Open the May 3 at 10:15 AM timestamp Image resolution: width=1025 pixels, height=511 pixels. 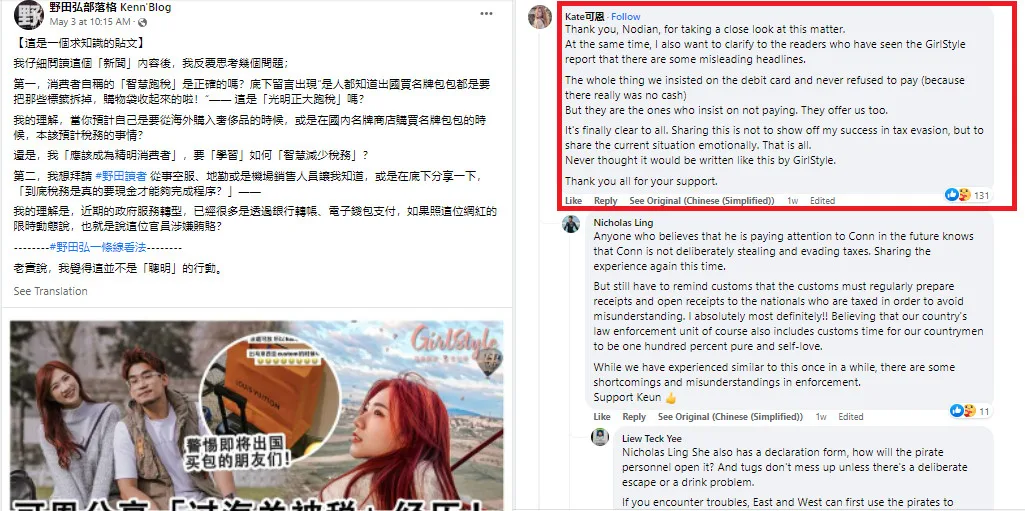pos(91,22)
